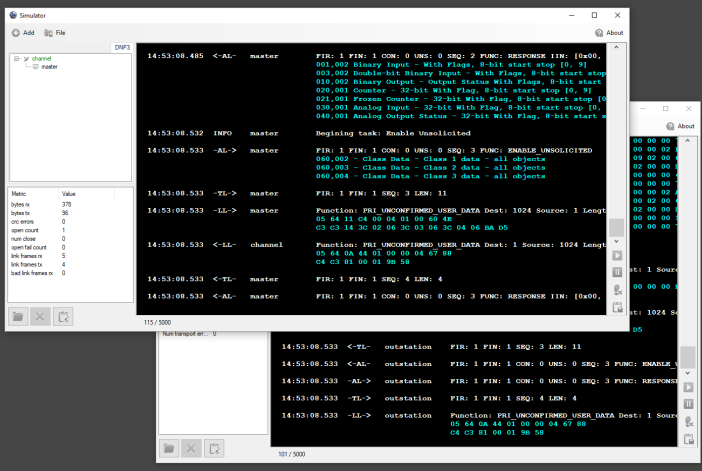The height and width of the screenshot is (471, 702).
Task: Select the channel item in the tree
Action: coord(41,59)
